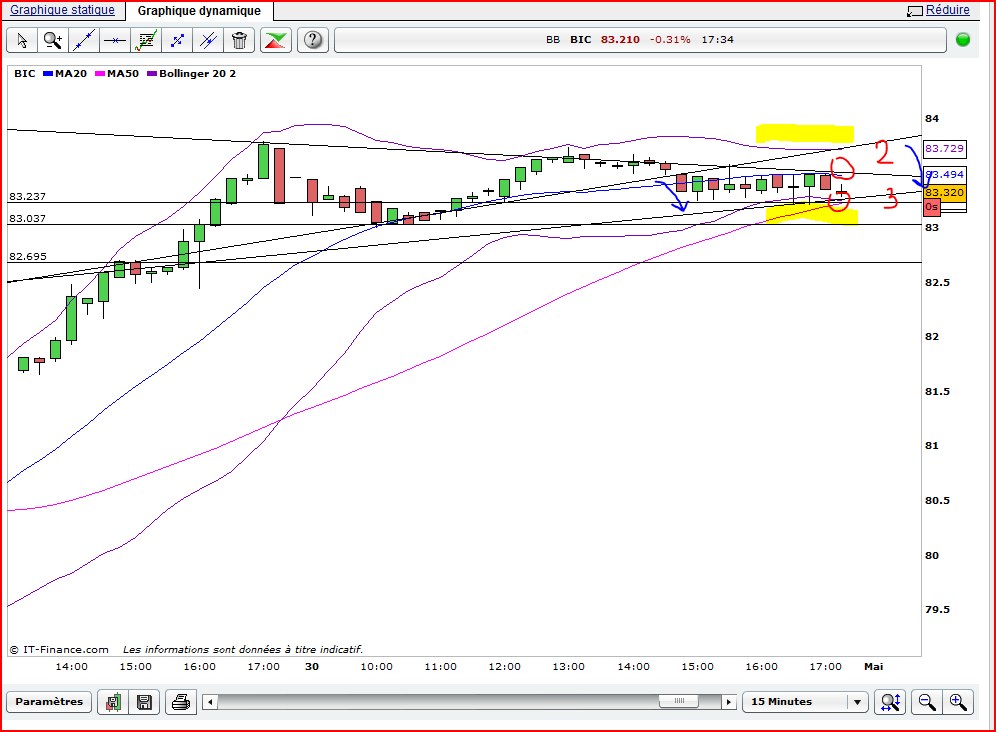Click the Réduire window icon
The height and width of the screenshot is (732, 996).
[x=915, y=11]
